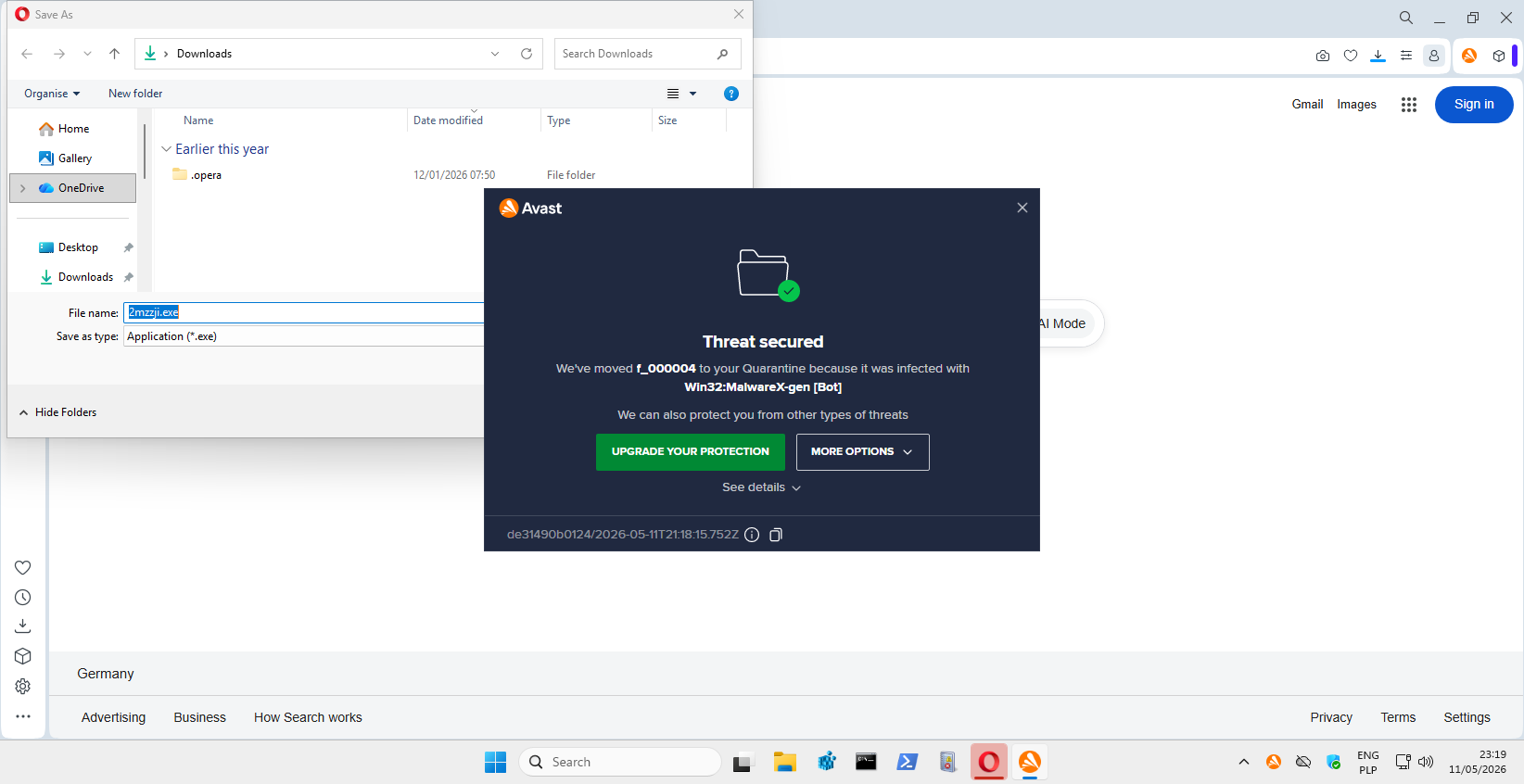1524x784 pixels.
Task: Go back in Save As dialog
Action: click(x=27, y=54)
